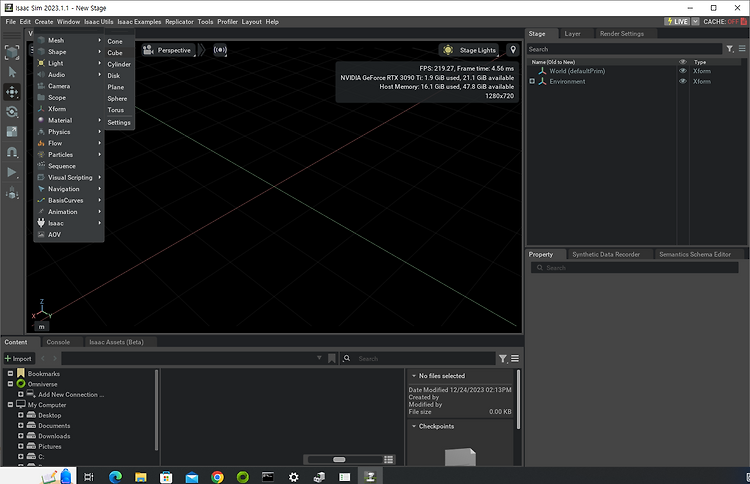The height and width of the screenshot is (484, 750).
Task: Select Xform in the Create menu
Action: 69,109
